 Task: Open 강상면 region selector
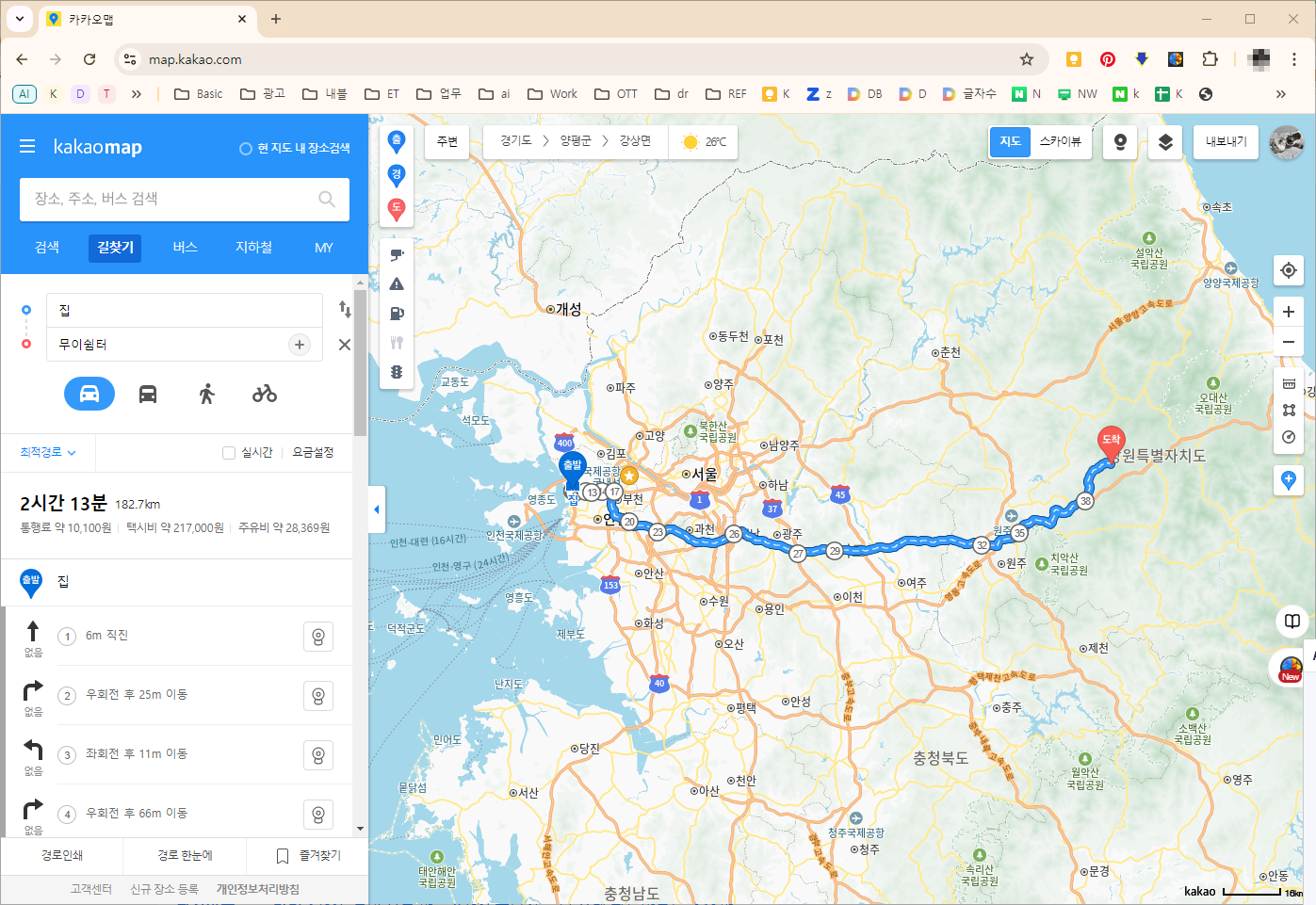tap(635, 142)
